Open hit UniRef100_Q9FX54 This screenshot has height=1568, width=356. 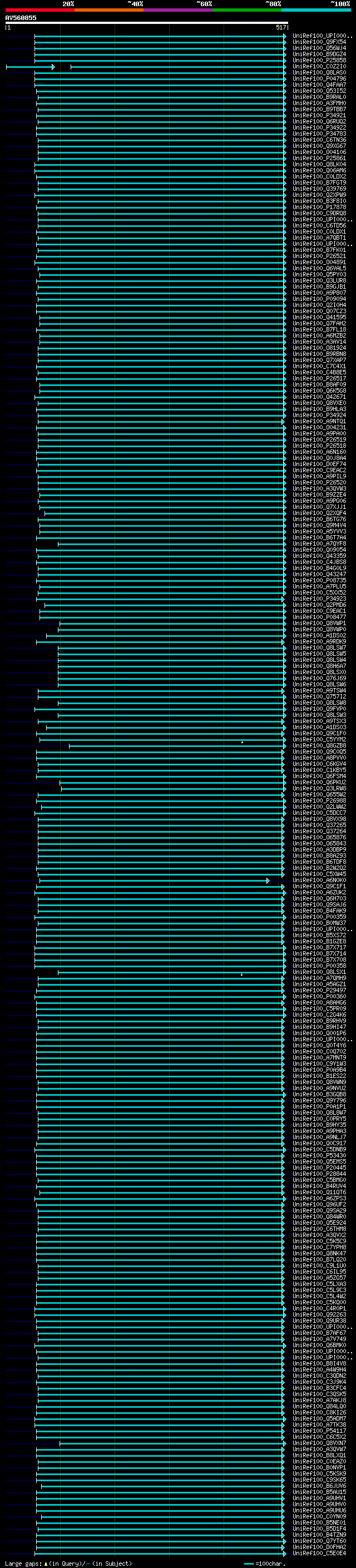coord(319,42)
